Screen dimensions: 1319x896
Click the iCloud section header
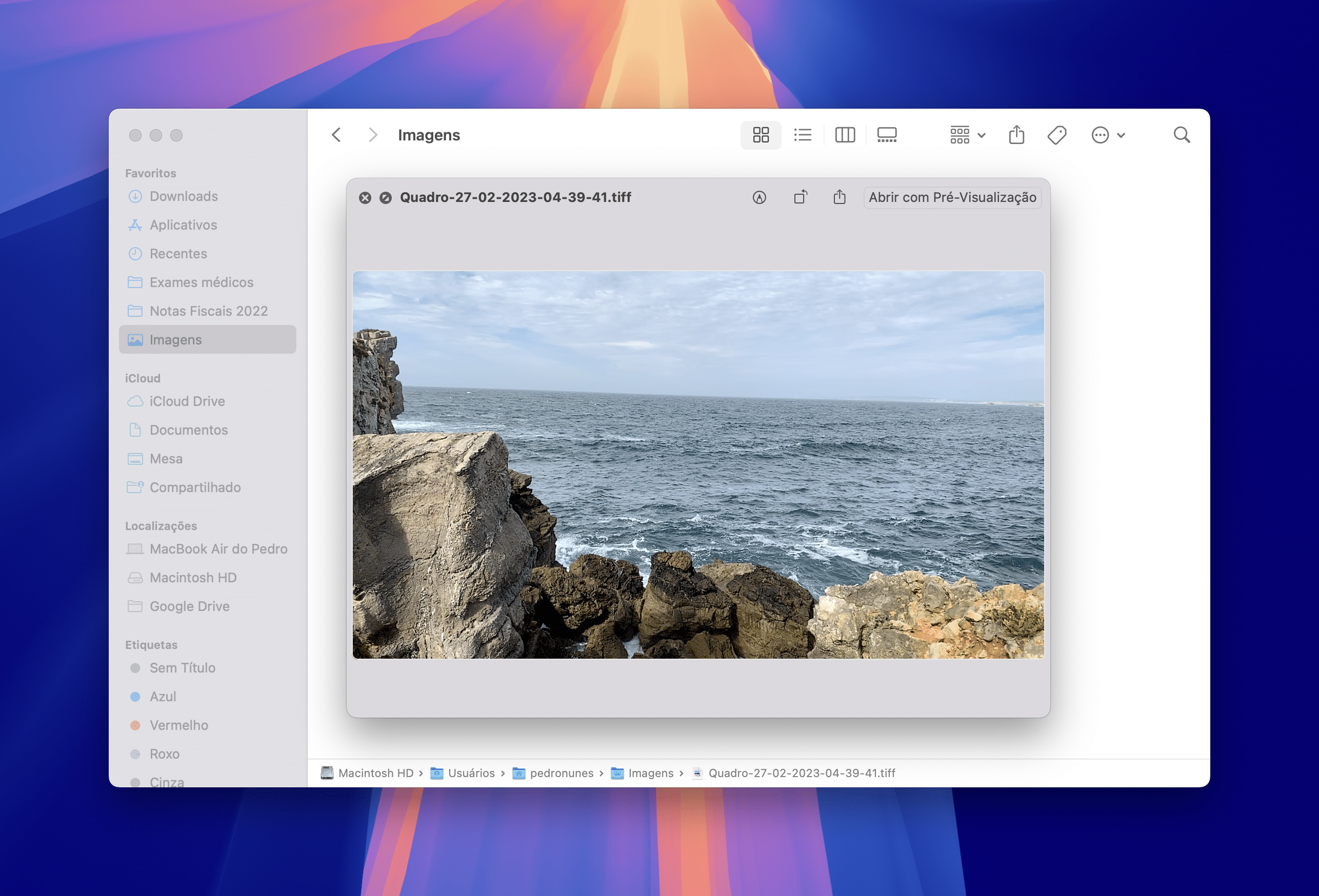[x=143, y=378]
